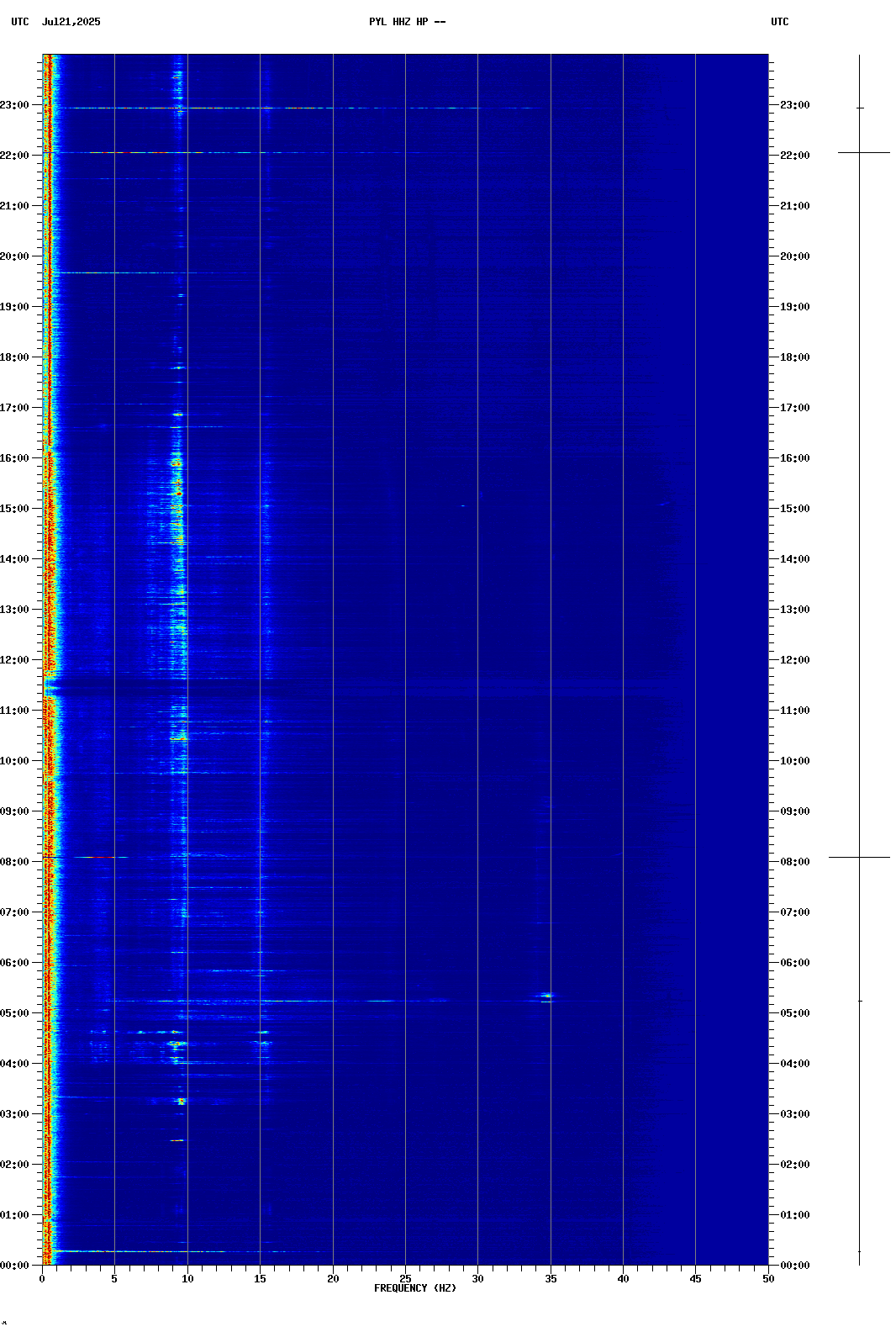Click 00:00 on the left time axis
This screenshot has height=1332, width=896.
coord(14,1266)
